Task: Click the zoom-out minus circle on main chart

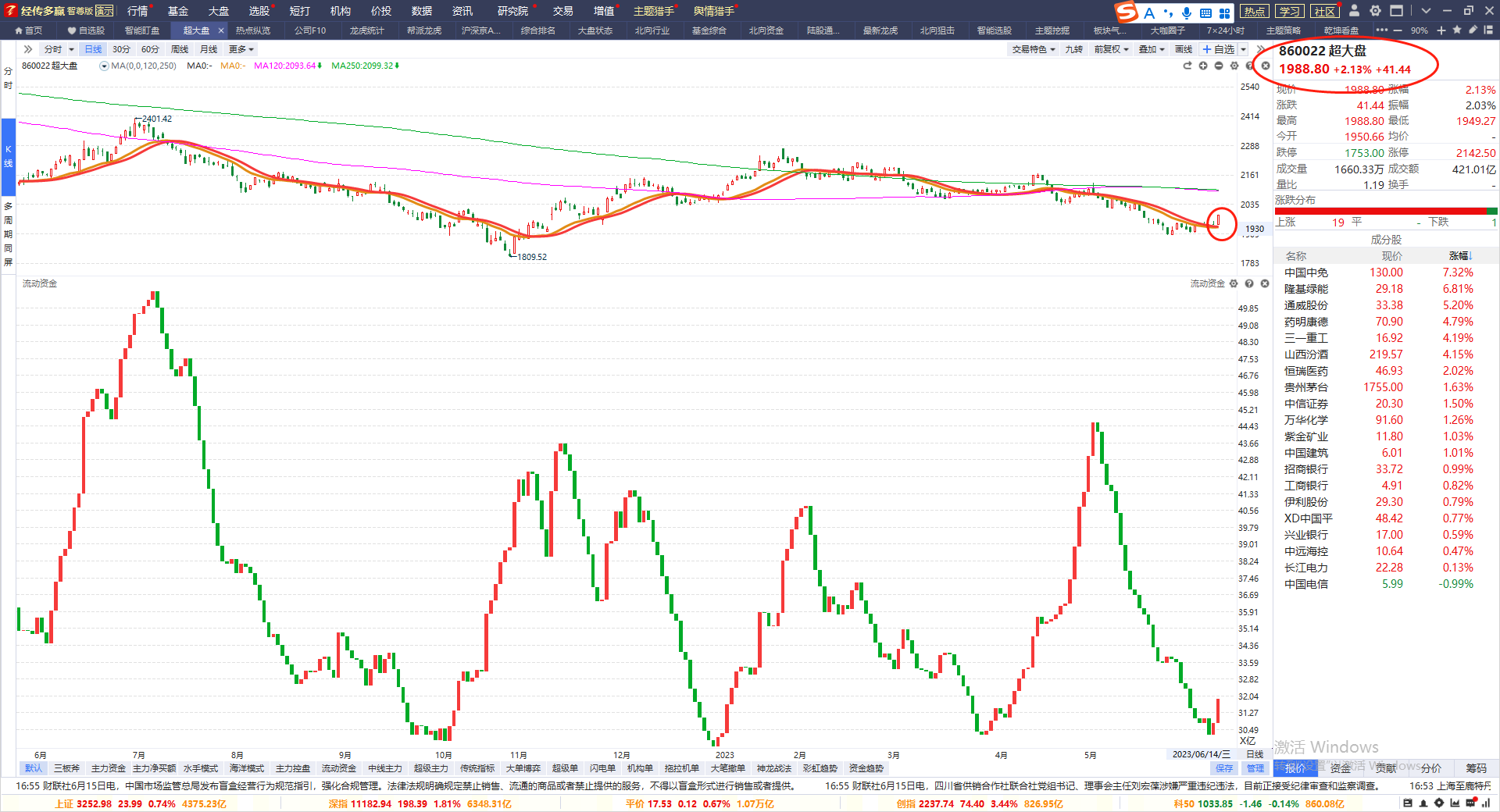Action: [x=1219, y=66]
